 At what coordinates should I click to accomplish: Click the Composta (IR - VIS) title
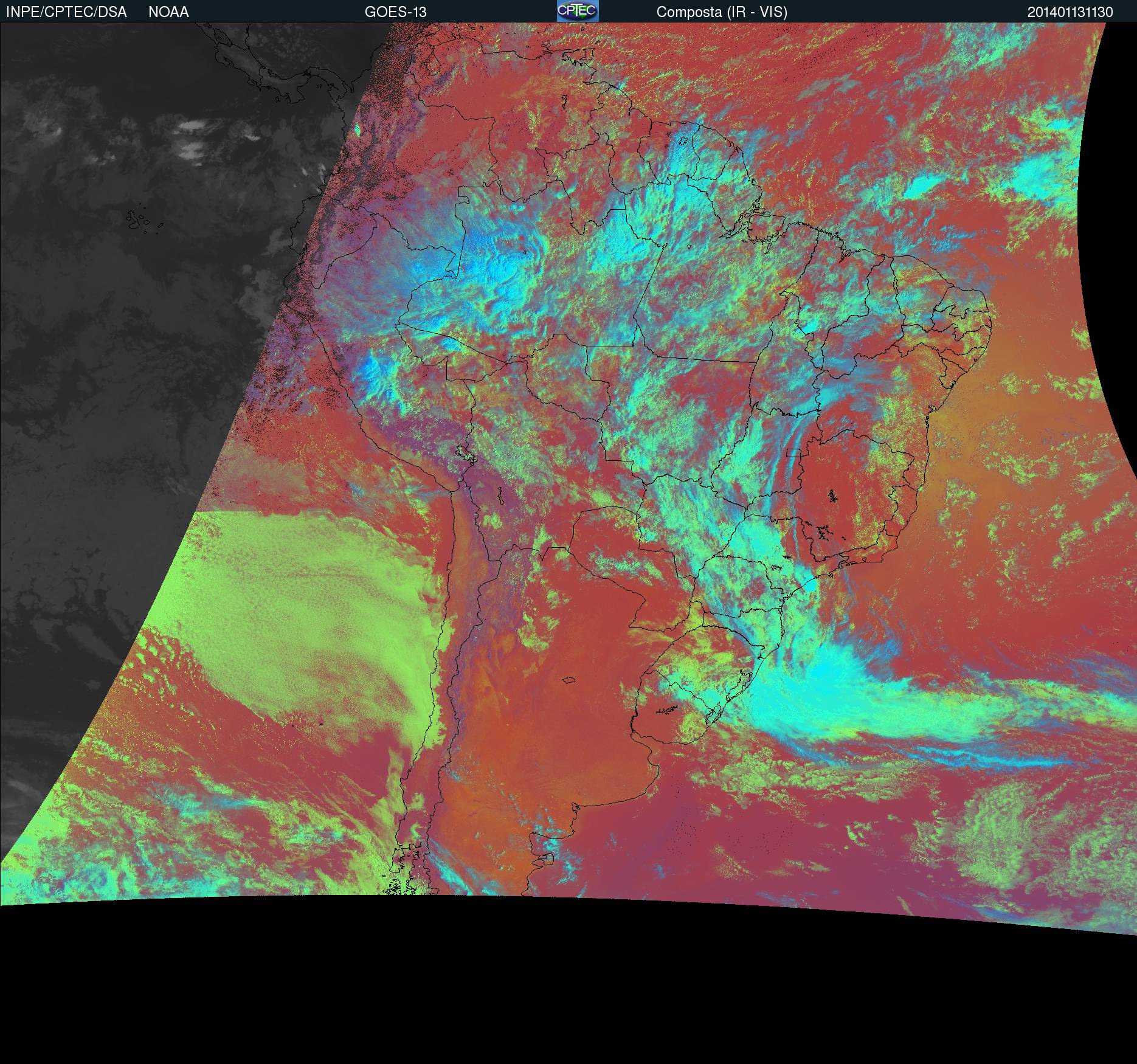coord(722,12)
